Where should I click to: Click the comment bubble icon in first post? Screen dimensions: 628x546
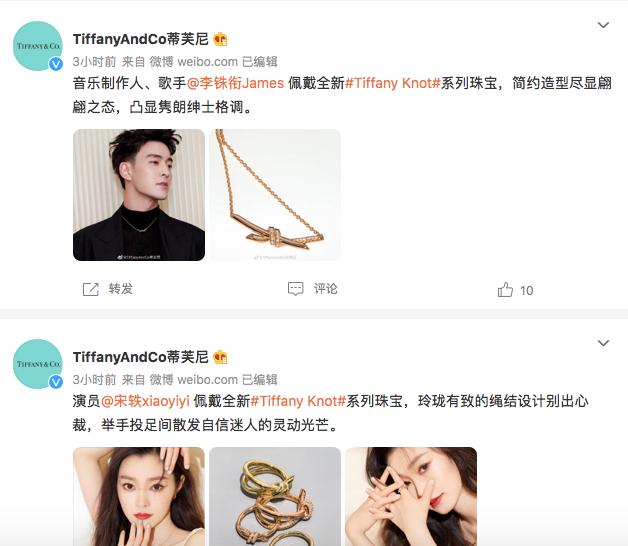click(296, 288)
